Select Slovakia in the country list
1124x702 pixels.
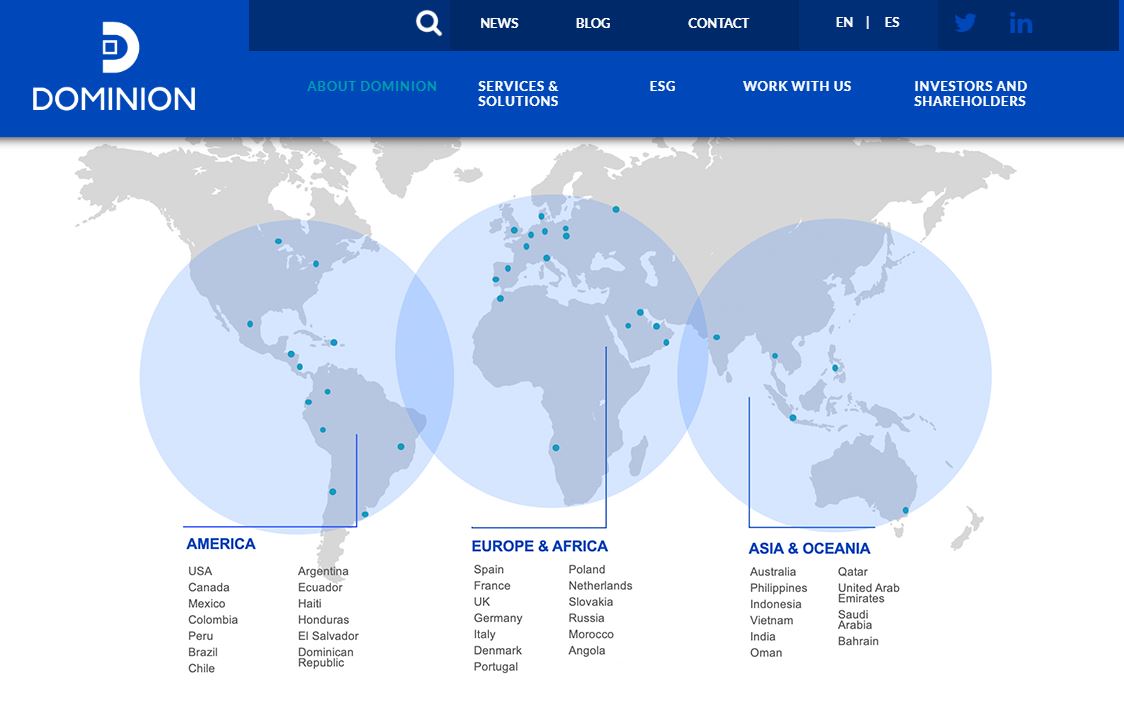(x=591, y=602)
